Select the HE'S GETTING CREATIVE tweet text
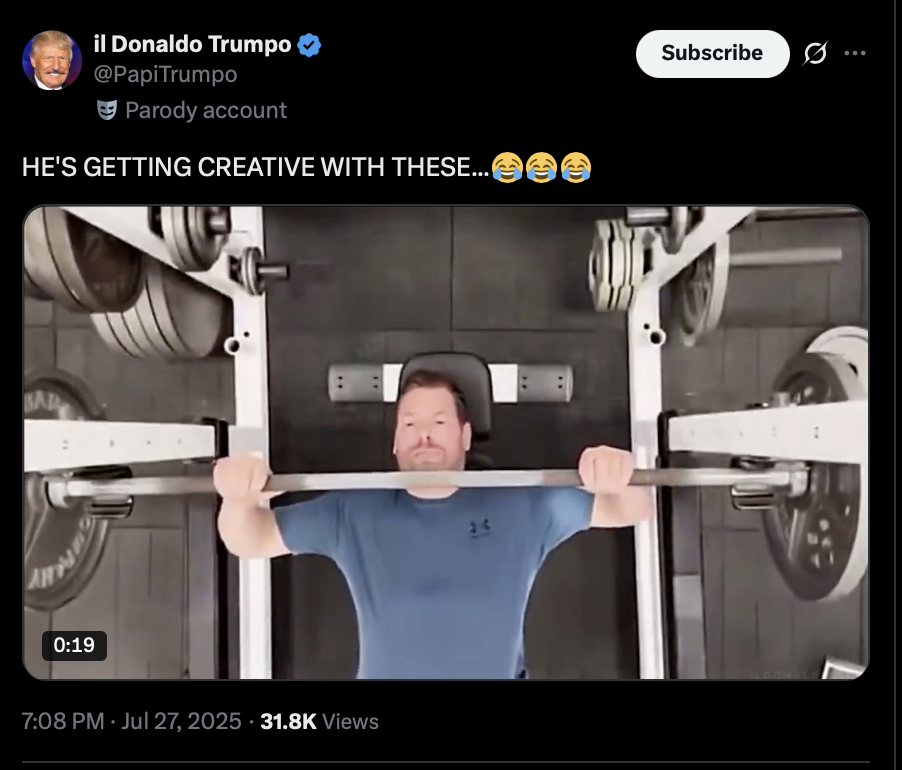 click(x=256, y=167)
